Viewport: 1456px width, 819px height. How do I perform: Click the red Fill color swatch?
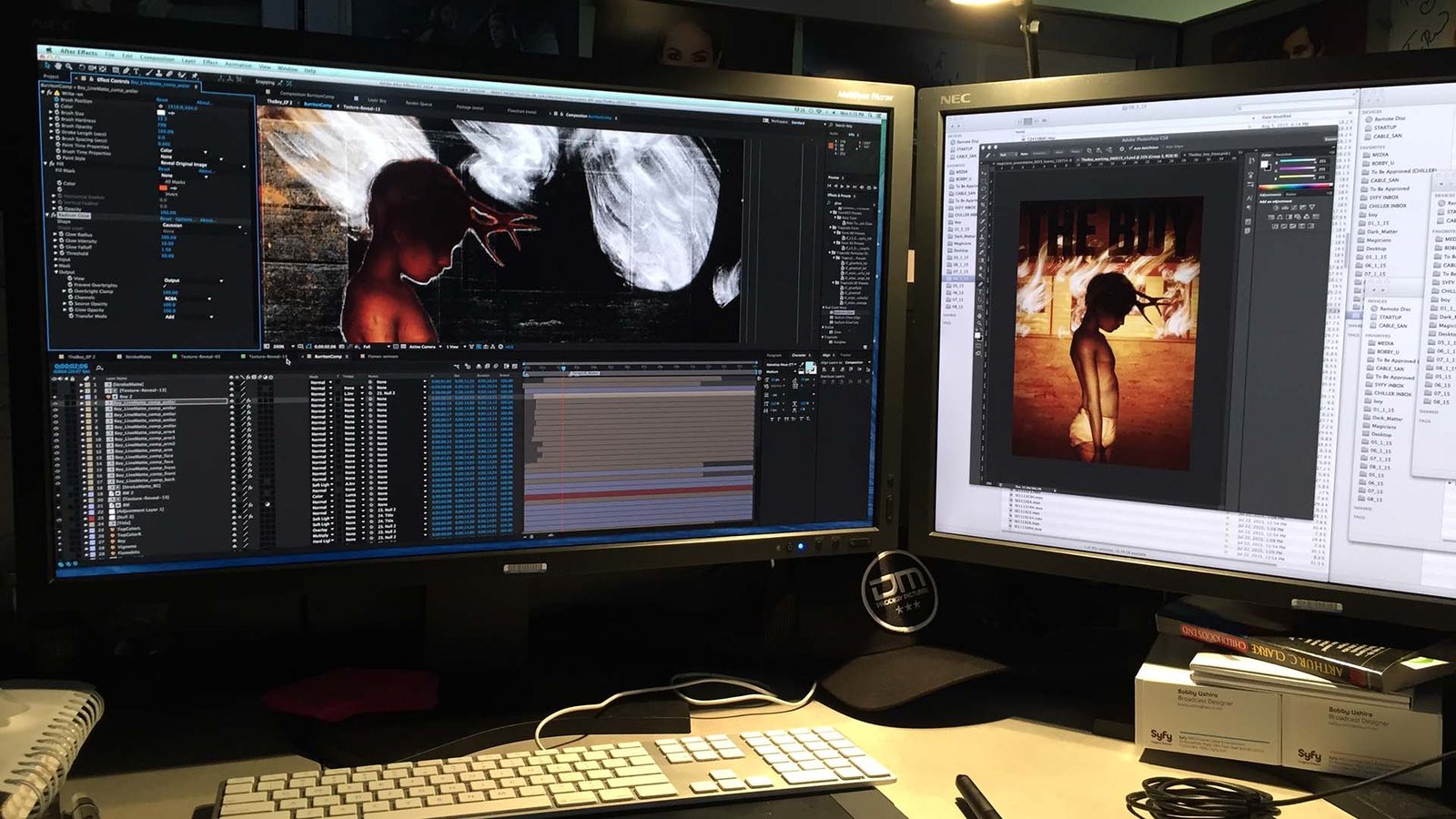[x=163, y=187]
